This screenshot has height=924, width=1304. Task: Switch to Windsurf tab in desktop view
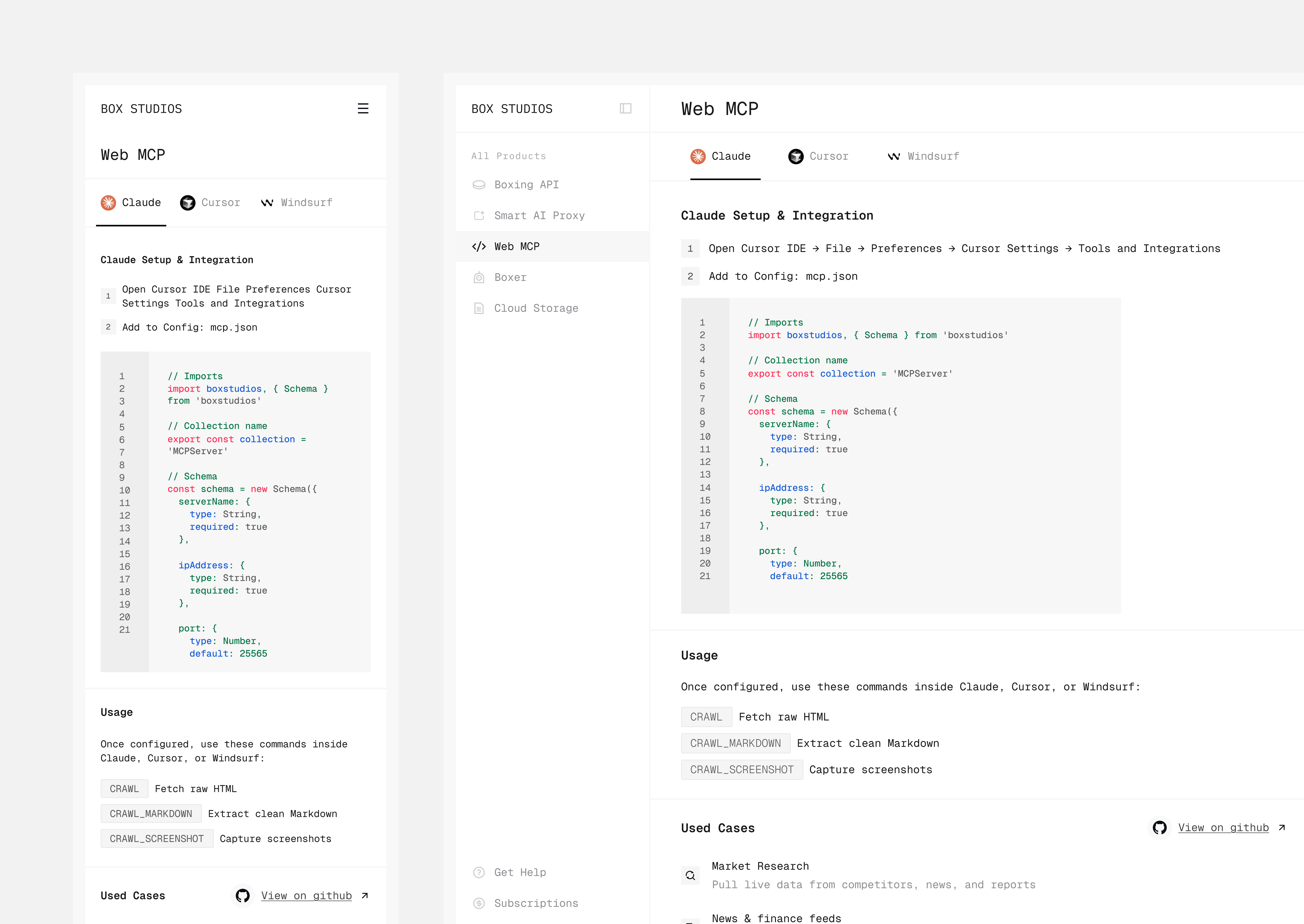click(923, 156)
